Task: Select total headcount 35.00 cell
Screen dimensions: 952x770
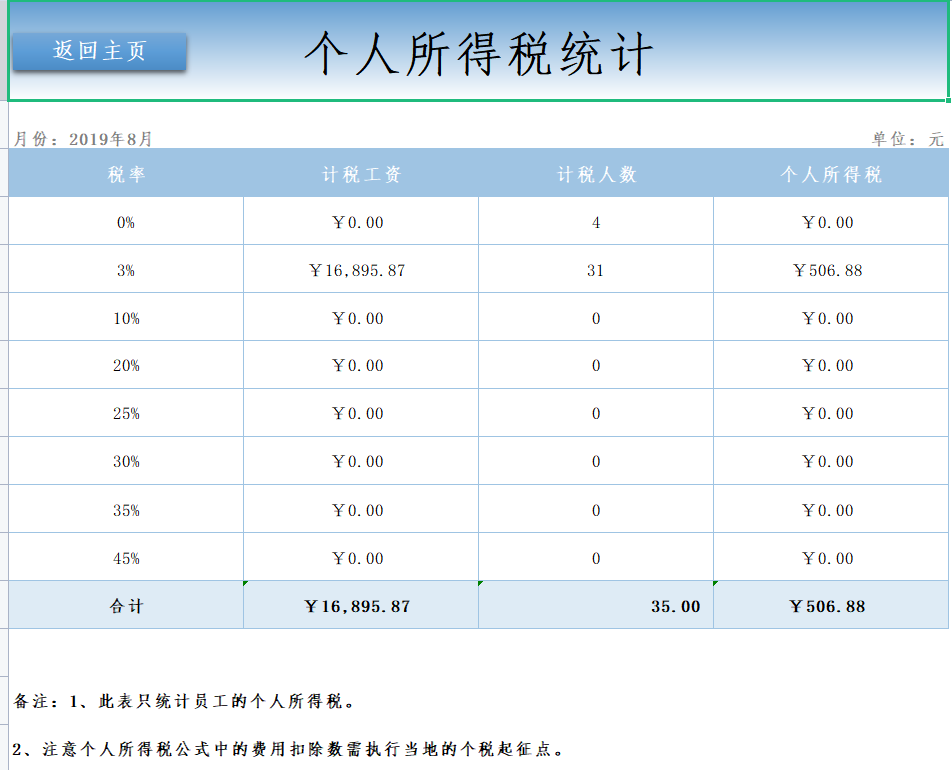Action: (x=596, y=605)
